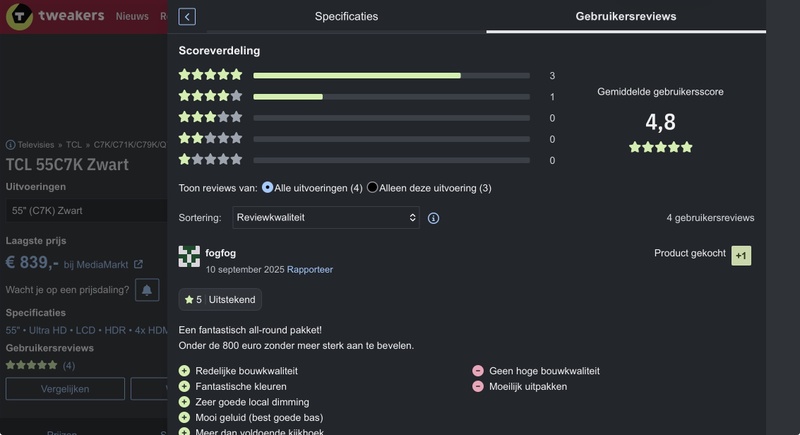Viewport: 800px width, 435px height.
Task: Click fogfog's user avatar
Action: (x=189, y=257)
